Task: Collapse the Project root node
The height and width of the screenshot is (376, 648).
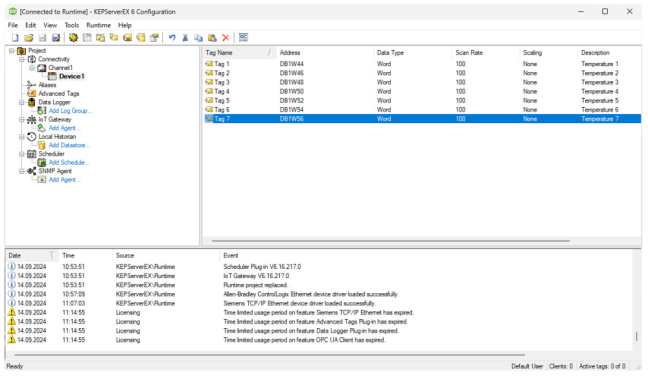Action: (x=12, y=50)
